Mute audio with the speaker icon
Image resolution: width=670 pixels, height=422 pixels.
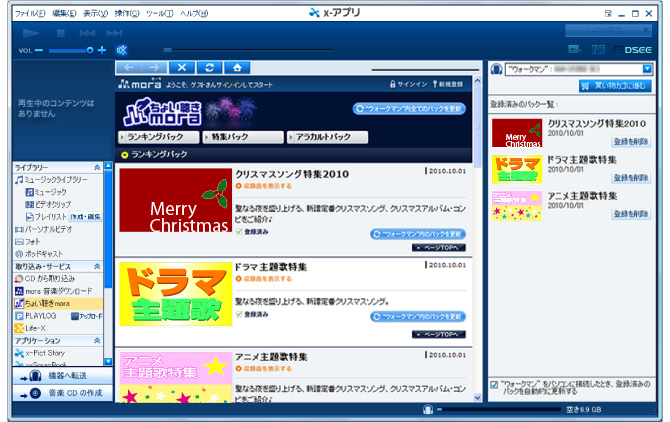[x=121, y=49]
